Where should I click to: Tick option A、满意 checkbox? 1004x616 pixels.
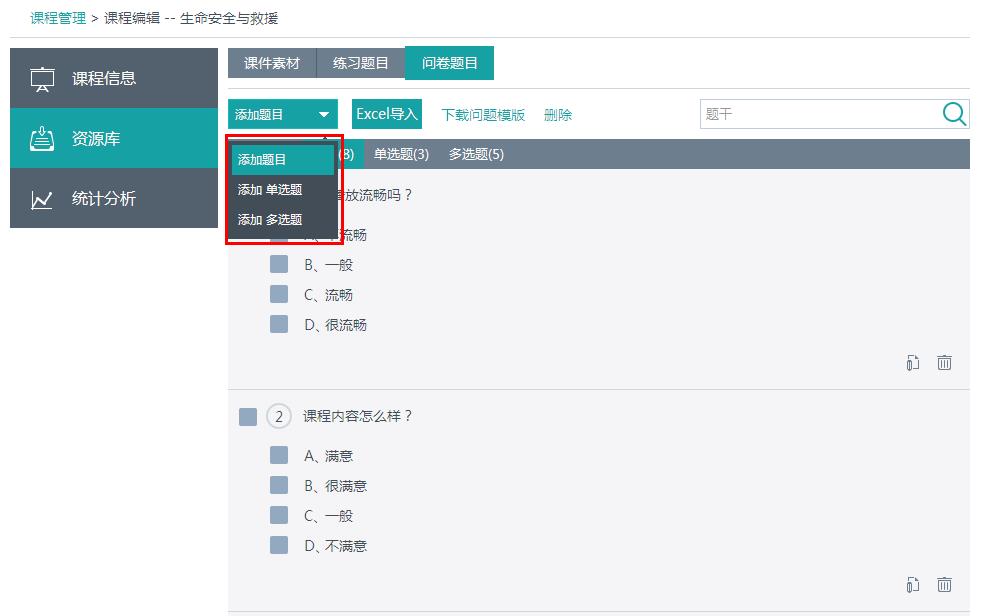point(279,456)
